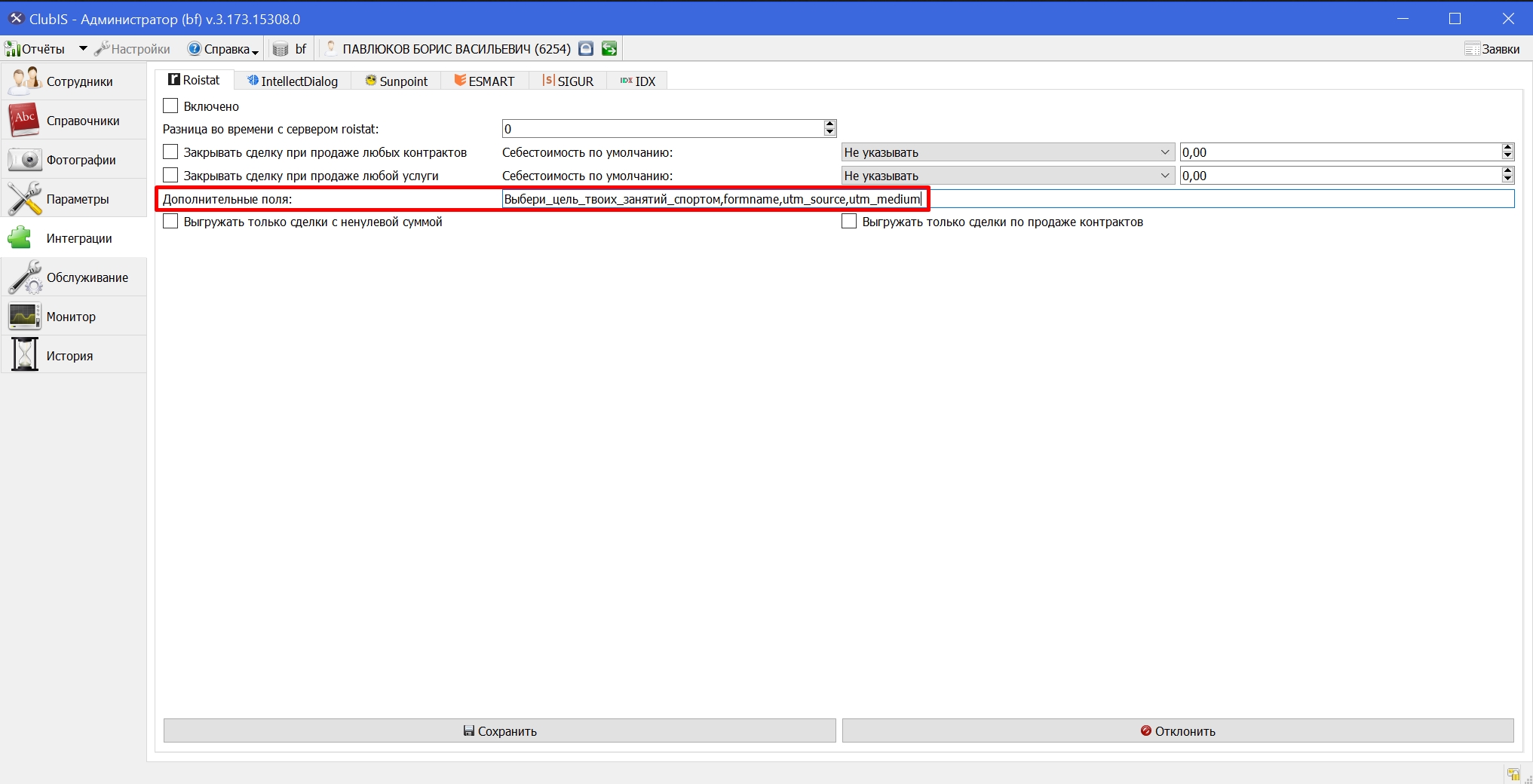Click the Сохранить button
Image resolution: width=1533 pixels, height=784 pixels.
[499, 730]
